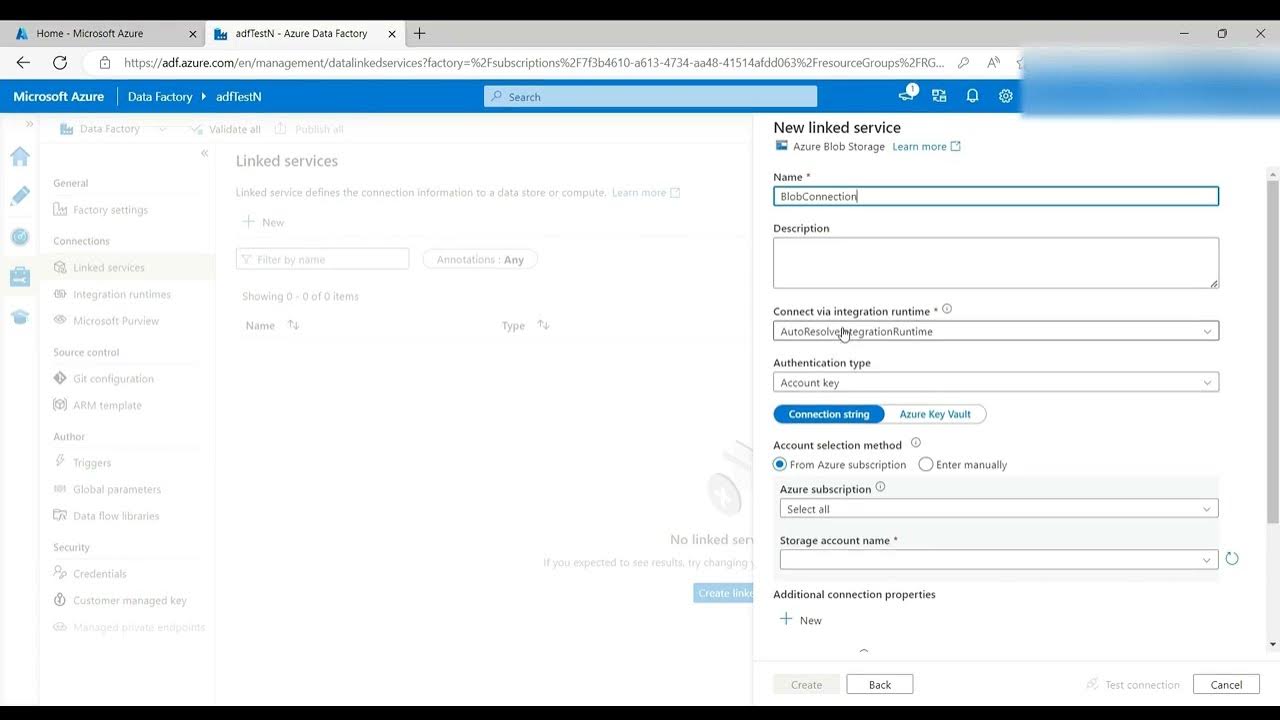Open the Manage toolbox icon
This screenshot has height=720, width=1280.
(x=20, y=277)
